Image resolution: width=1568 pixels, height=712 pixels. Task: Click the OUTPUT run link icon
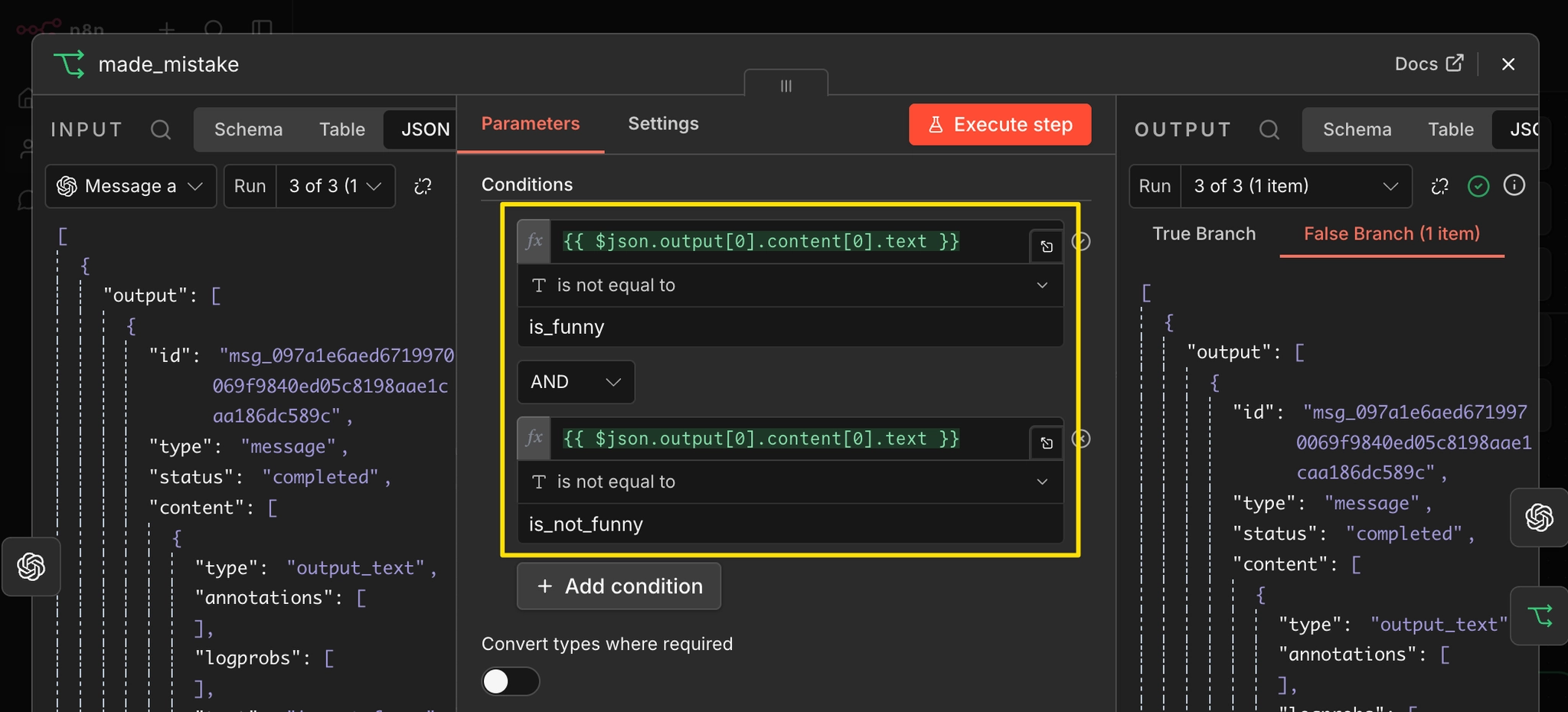pos(1440,186)
